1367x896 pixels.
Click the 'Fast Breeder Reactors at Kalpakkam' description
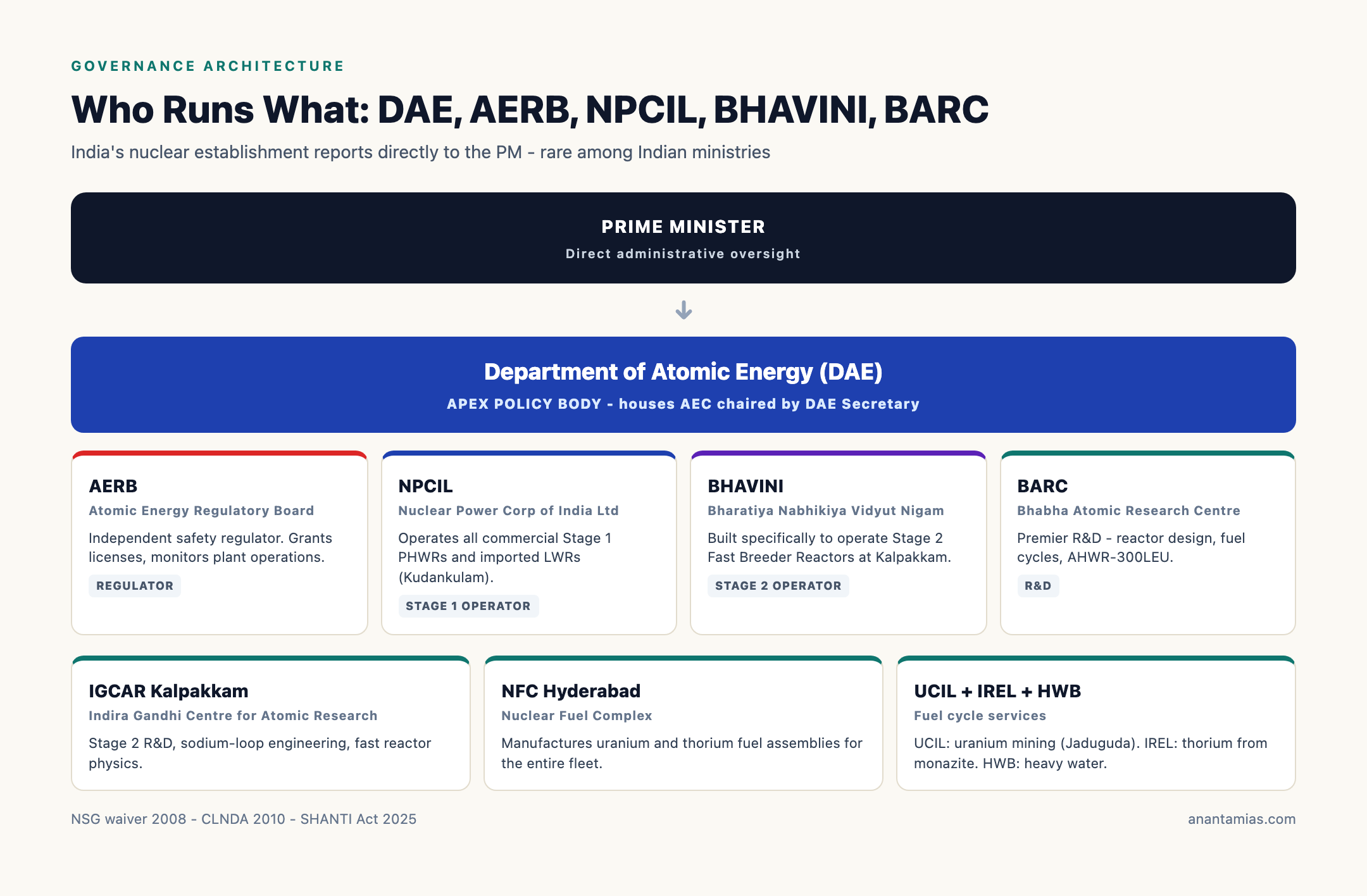(x=830, y=547)
